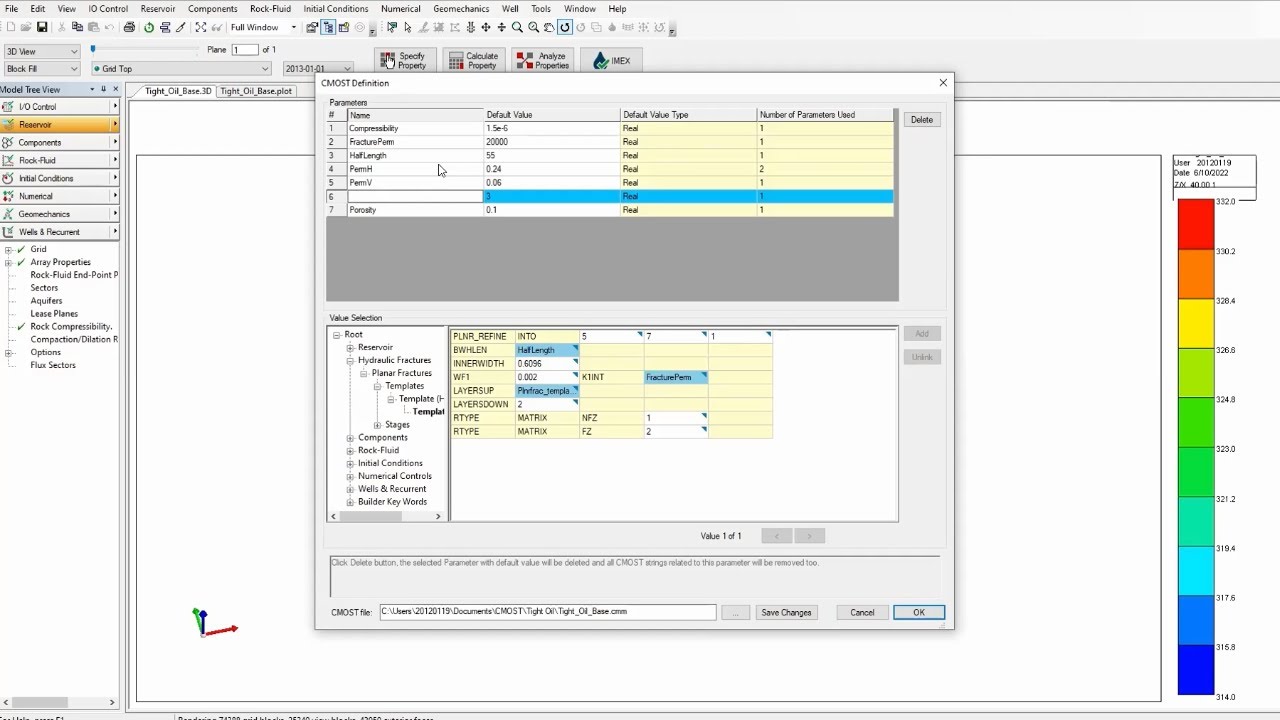The width and height of the screenshot is (1280, 720).
Task: Select the magnifier Zoom tool icon
Action: click(x=517, y=27)
